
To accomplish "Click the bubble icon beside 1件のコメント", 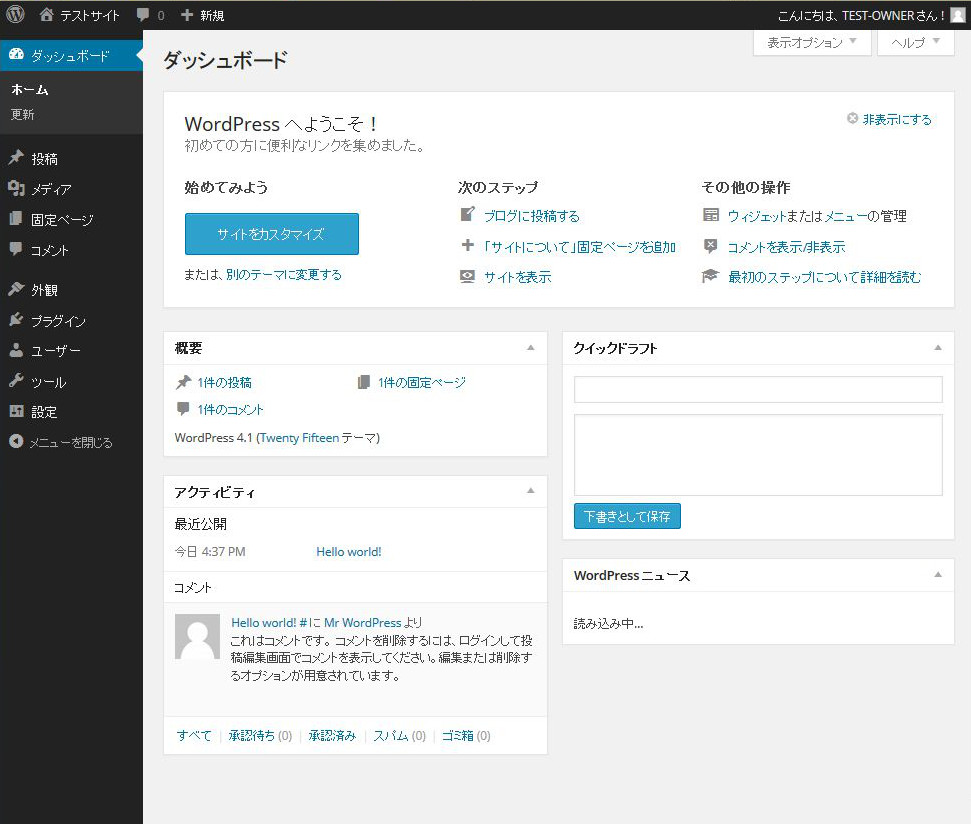I will 183,409.
